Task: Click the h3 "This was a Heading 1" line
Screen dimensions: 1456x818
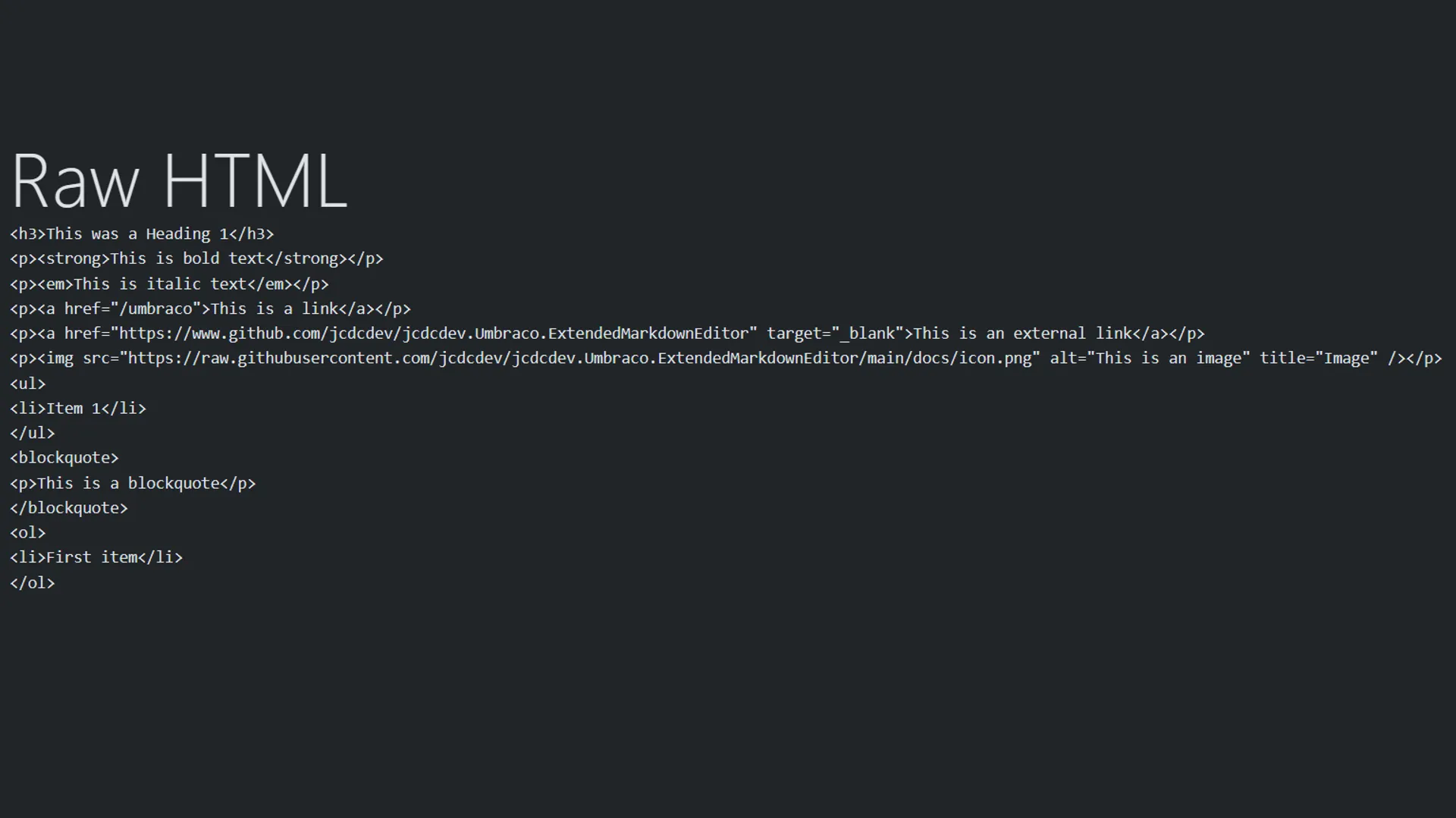Action: 142,234
